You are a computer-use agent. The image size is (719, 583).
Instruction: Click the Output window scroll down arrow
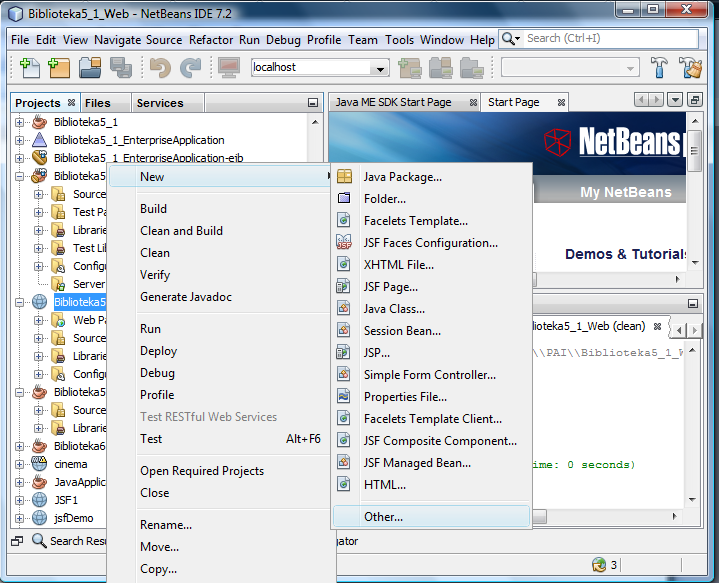(692, 500)
